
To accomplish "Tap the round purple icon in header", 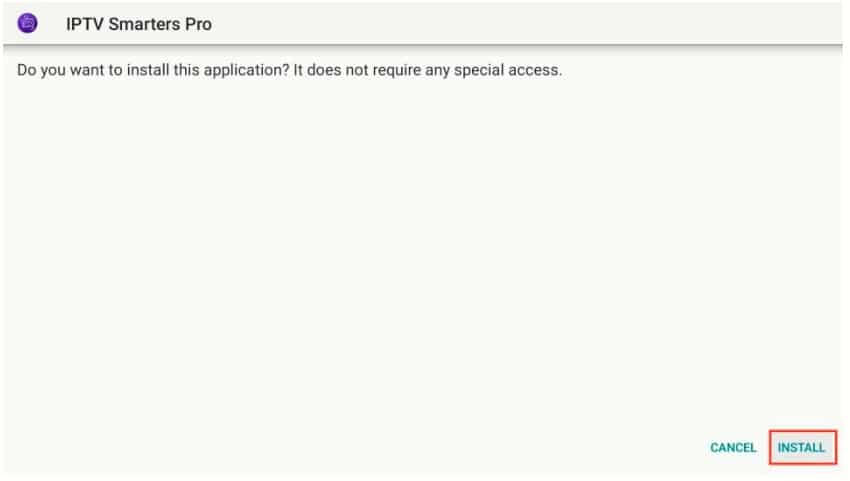I will click(x=27, y=23).
